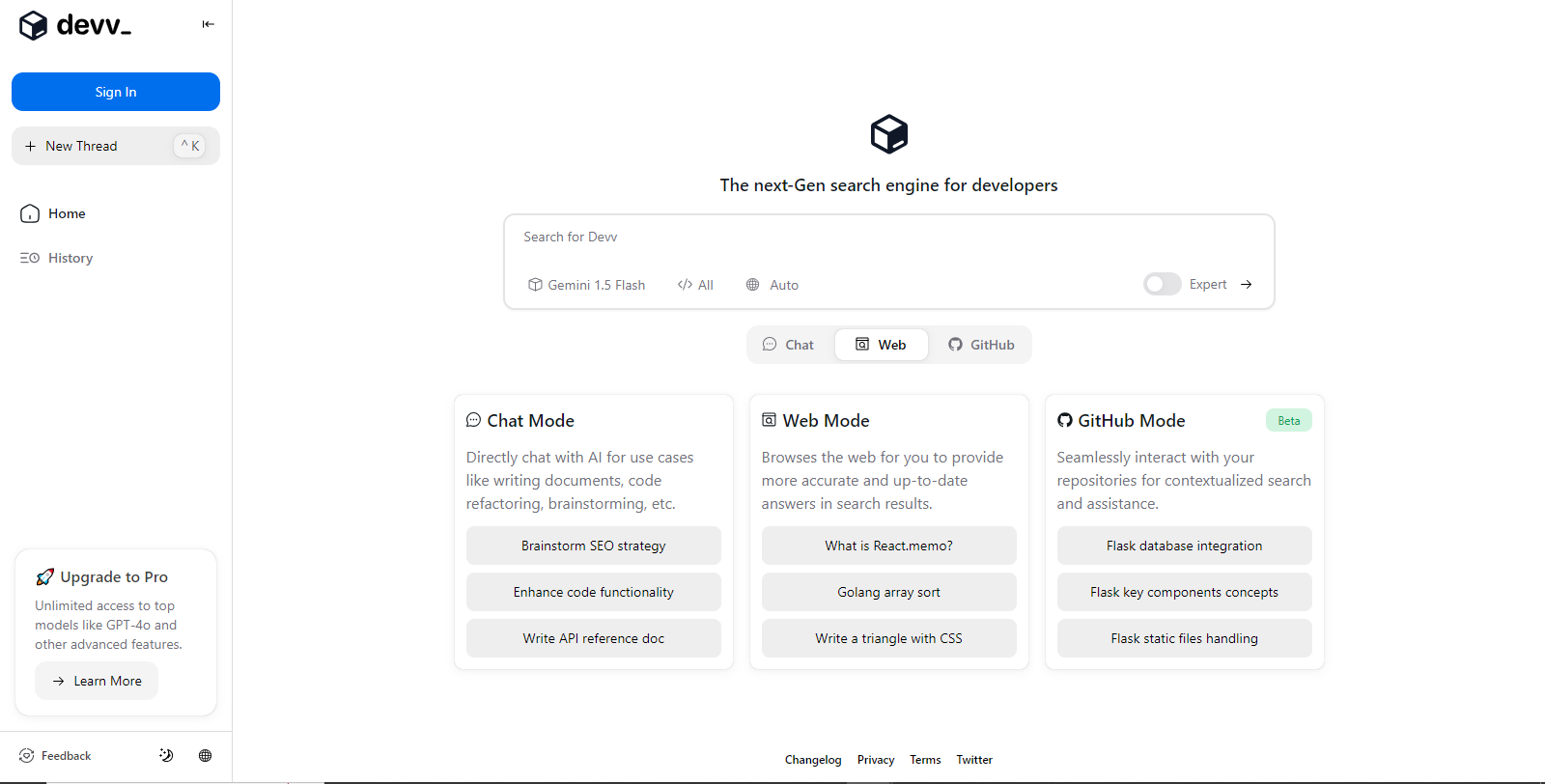Image resolution: width=1545 pixels, height=784 pixels.
Task: Click the next-Gen search engine tagline
Action: click(x=889, y=185)
